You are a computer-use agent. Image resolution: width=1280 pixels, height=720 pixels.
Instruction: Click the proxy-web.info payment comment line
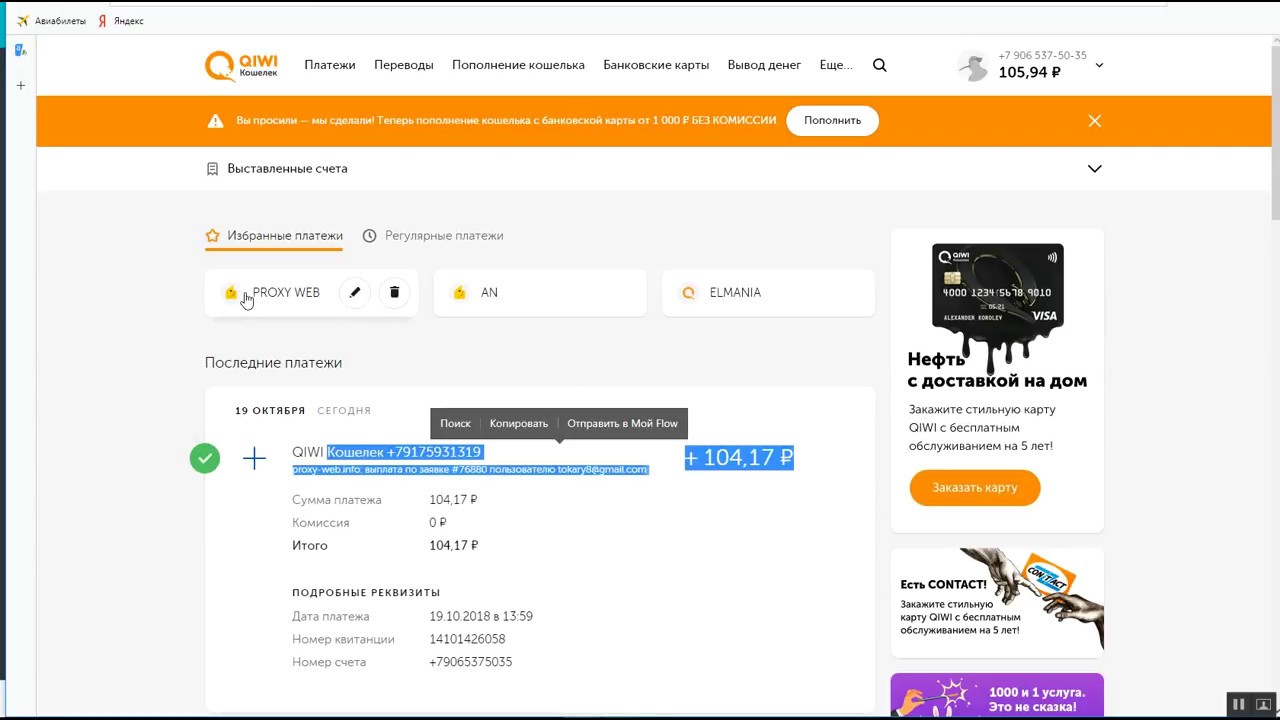coord(470,469)
